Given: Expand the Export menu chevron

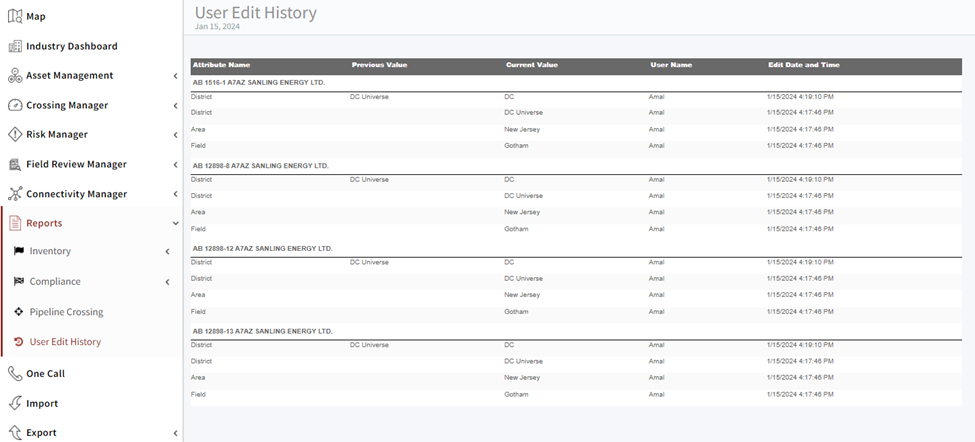Looking at the screenshot, I should click(175, 433).
